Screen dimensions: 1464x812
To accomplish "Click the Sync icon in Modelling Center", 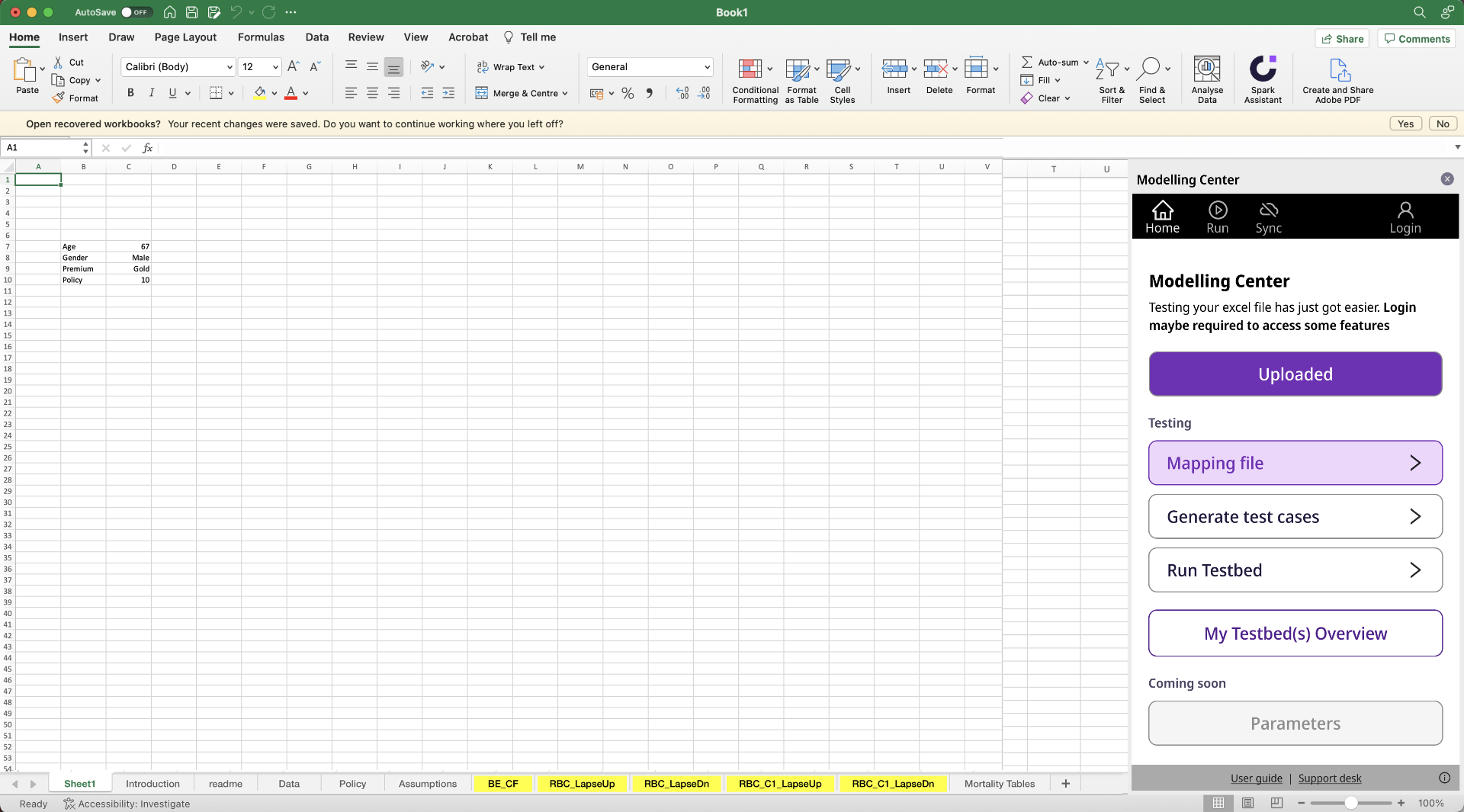I will (1269, 210).
